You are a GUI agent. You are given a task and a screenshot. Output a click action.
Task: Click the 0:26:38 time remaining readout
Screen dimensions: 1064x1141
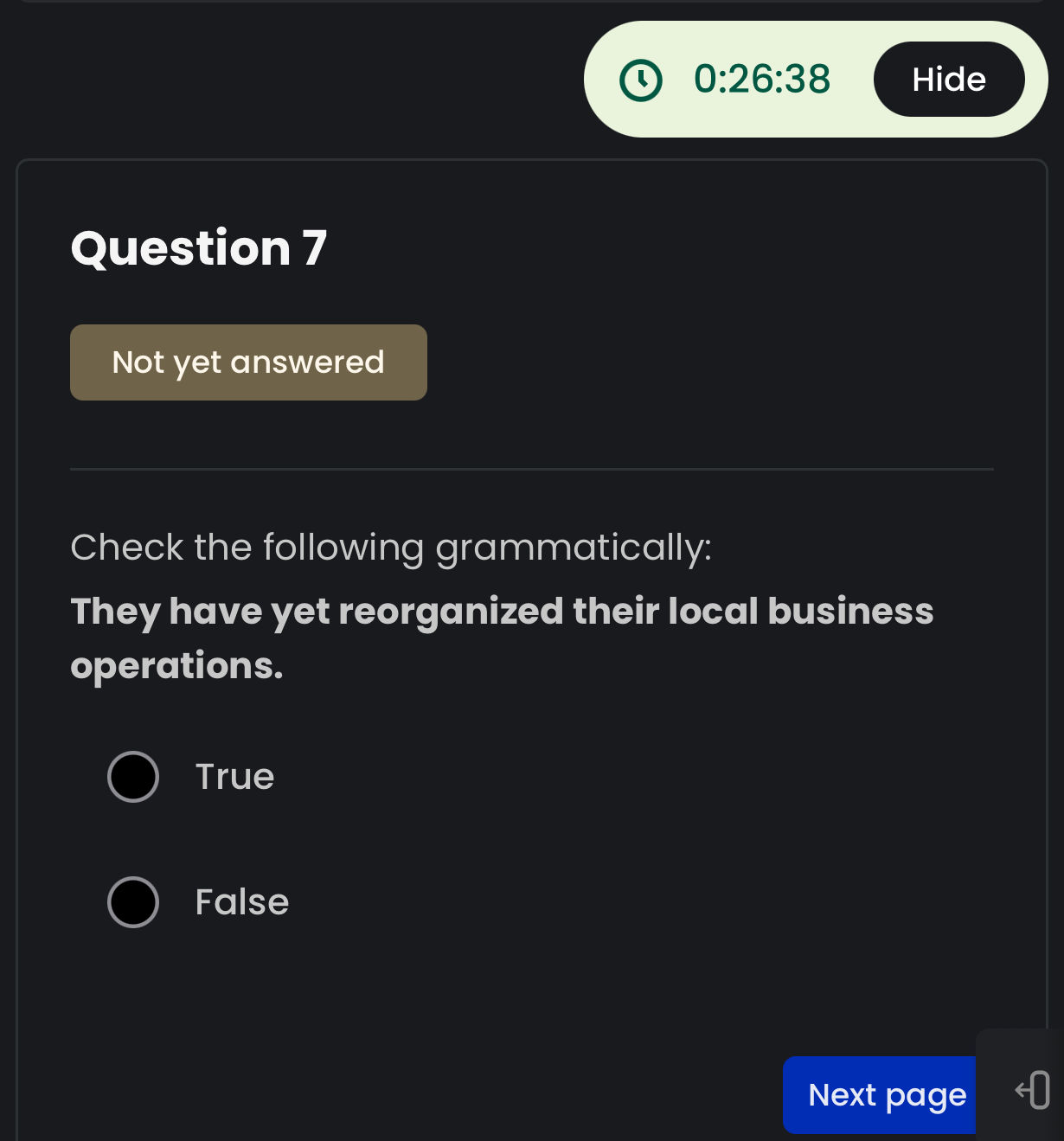(762, 80)
